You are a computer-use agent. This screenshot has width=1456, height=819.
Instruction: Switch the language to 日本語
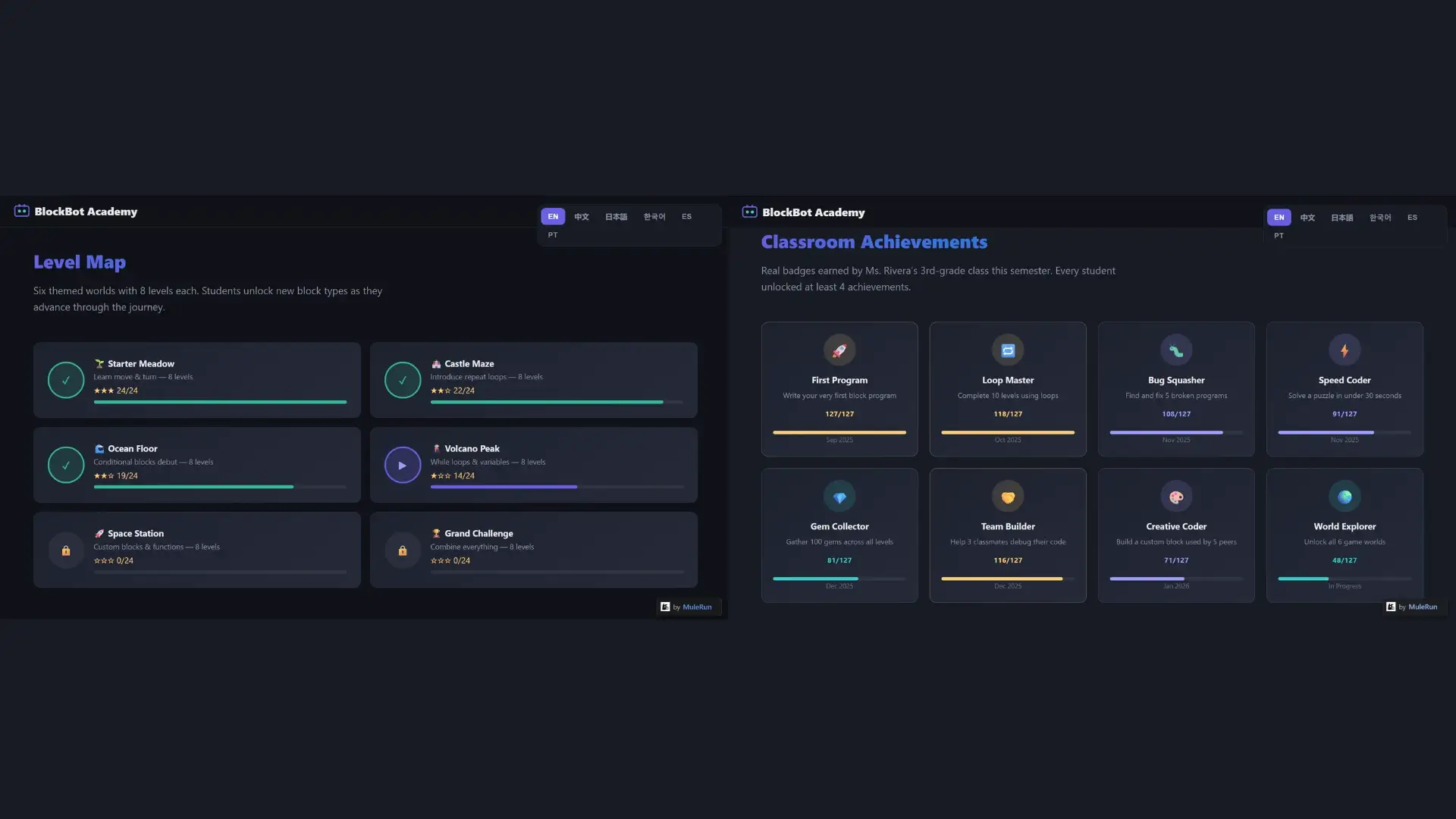click(615, 217)
